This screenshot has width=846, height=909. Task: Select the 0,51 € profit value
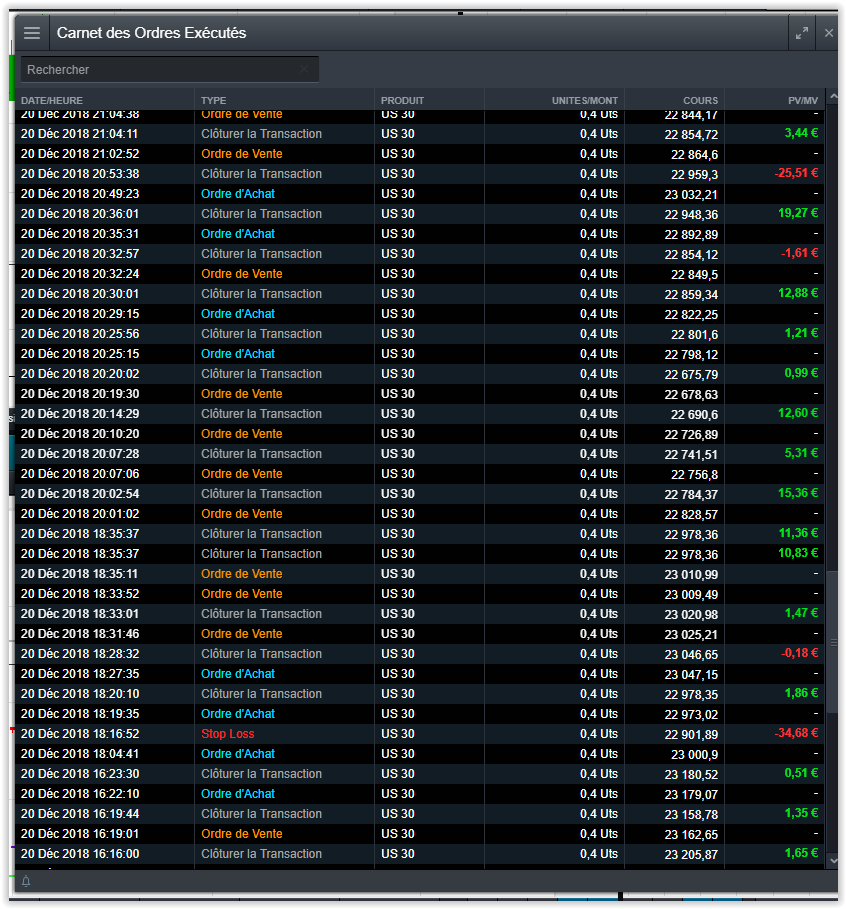(x=801, y=773)
